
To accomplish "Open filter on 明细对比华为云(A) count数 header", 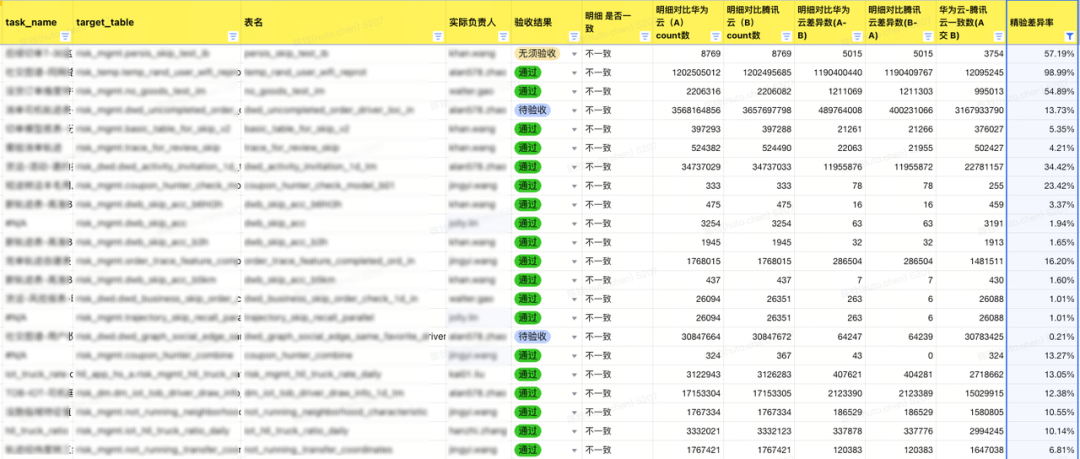I will [716, 37].
